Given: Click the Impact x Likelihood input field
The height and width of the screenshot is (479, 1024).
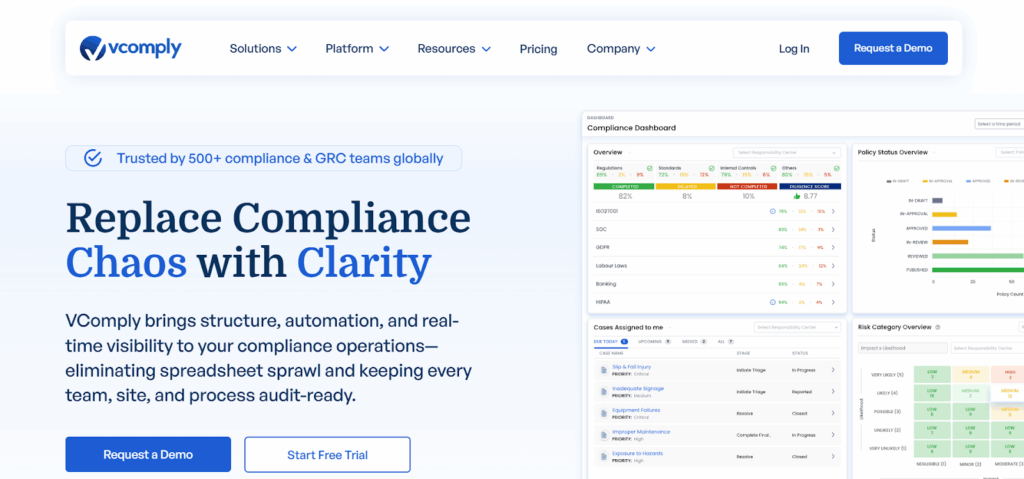Looking at the screenshot, I should (901, 348).
